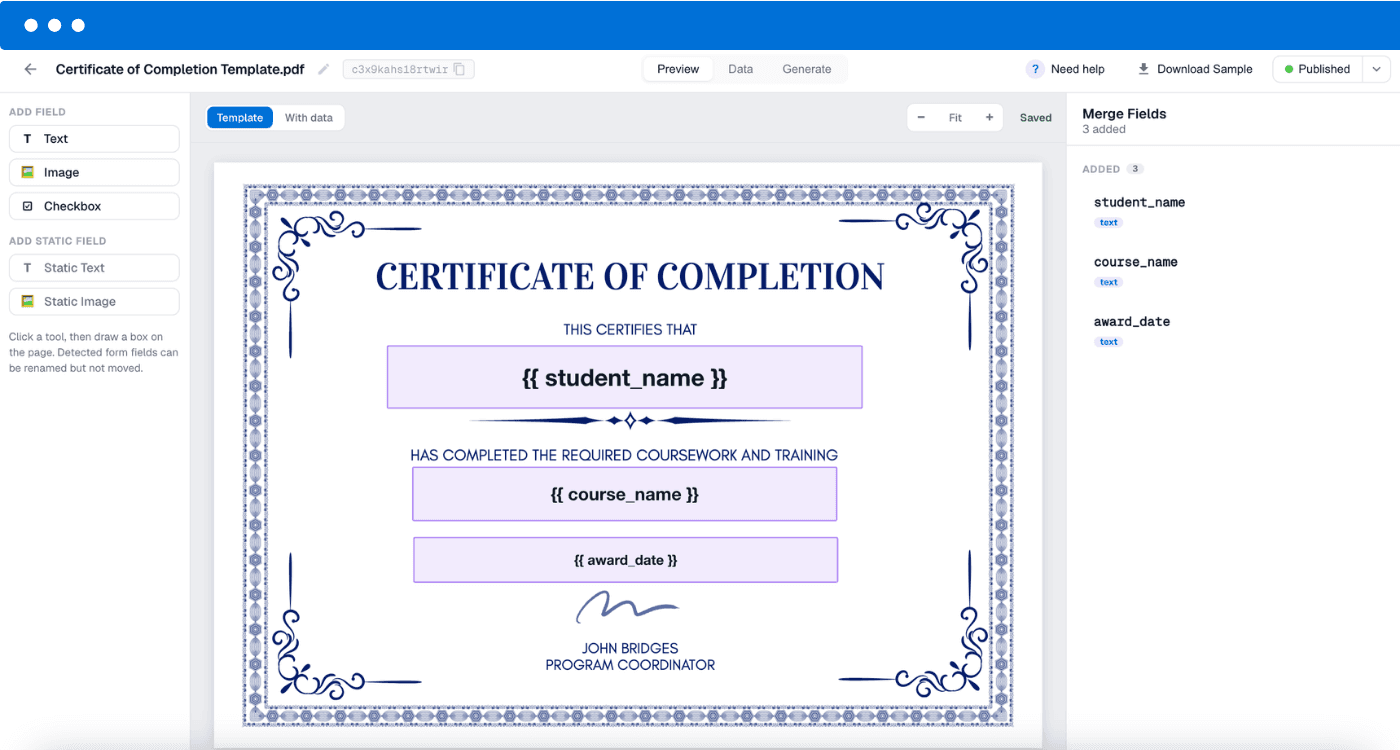
Task: Select student_name in the Merge Fields list
Action: tap(1139, 202)
